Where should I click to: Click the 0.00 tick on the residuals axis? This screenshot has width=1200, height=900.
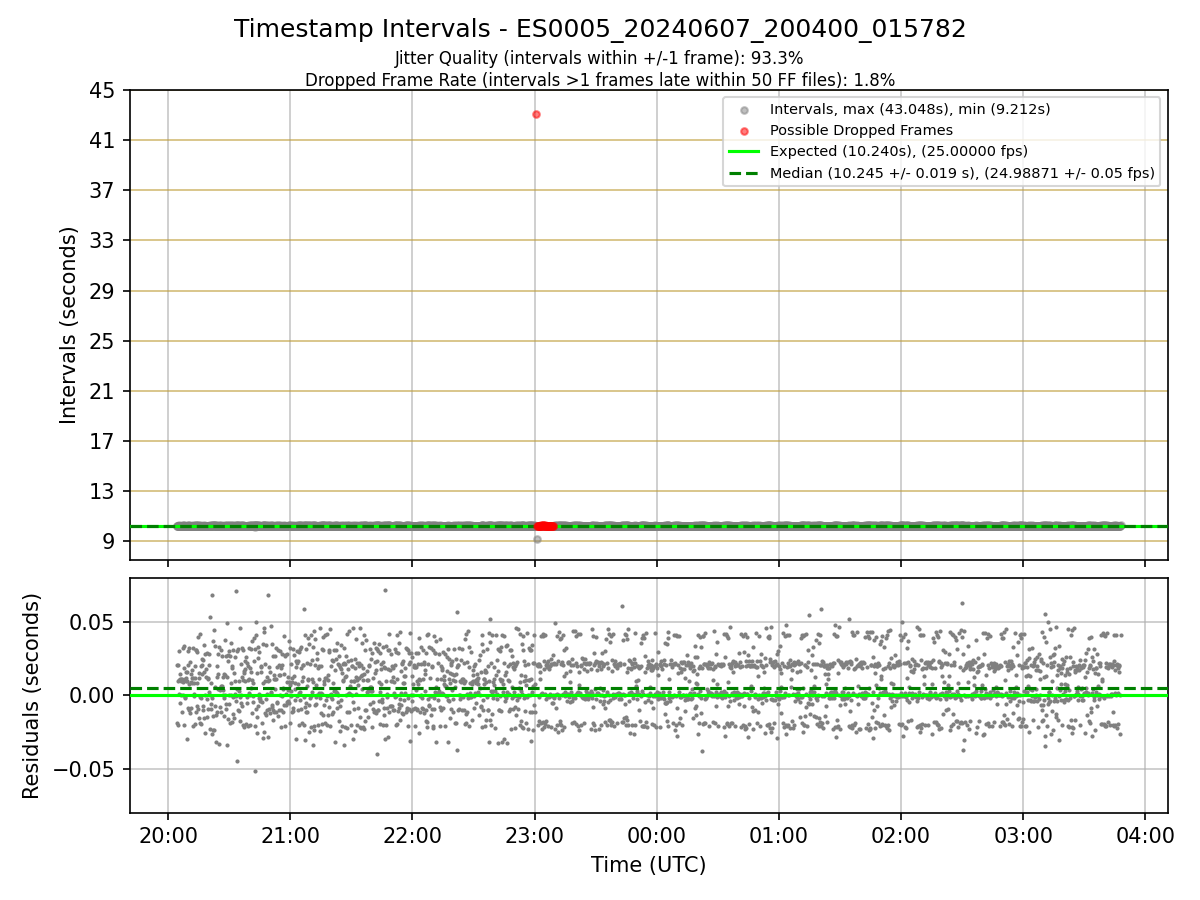[94, 695]
